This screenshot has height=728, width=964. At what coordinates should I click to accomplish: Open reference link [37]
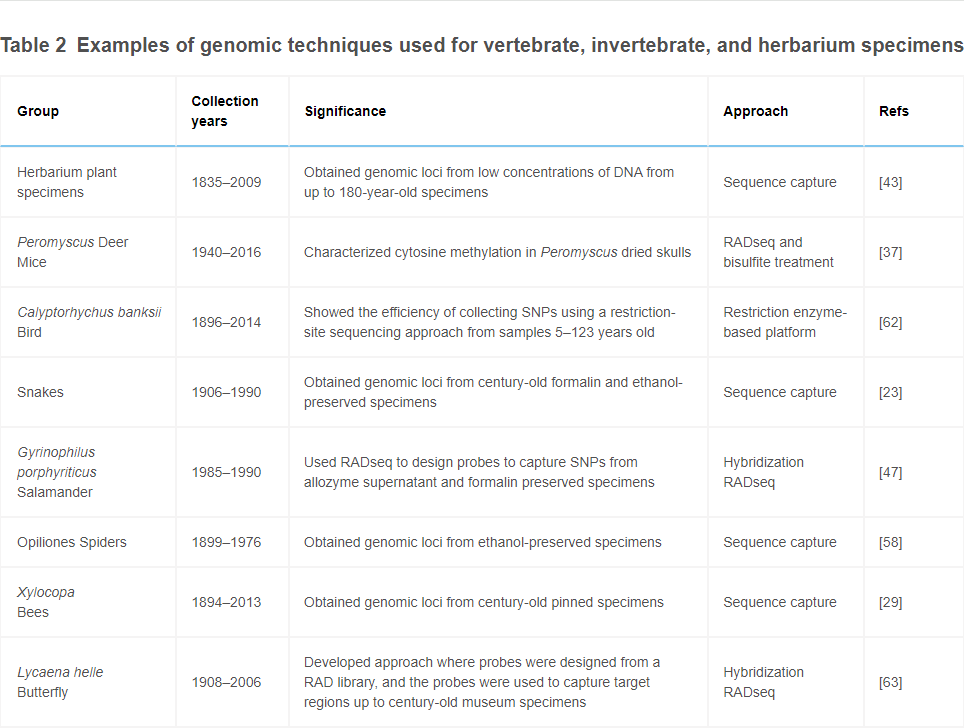coord(890,252)
